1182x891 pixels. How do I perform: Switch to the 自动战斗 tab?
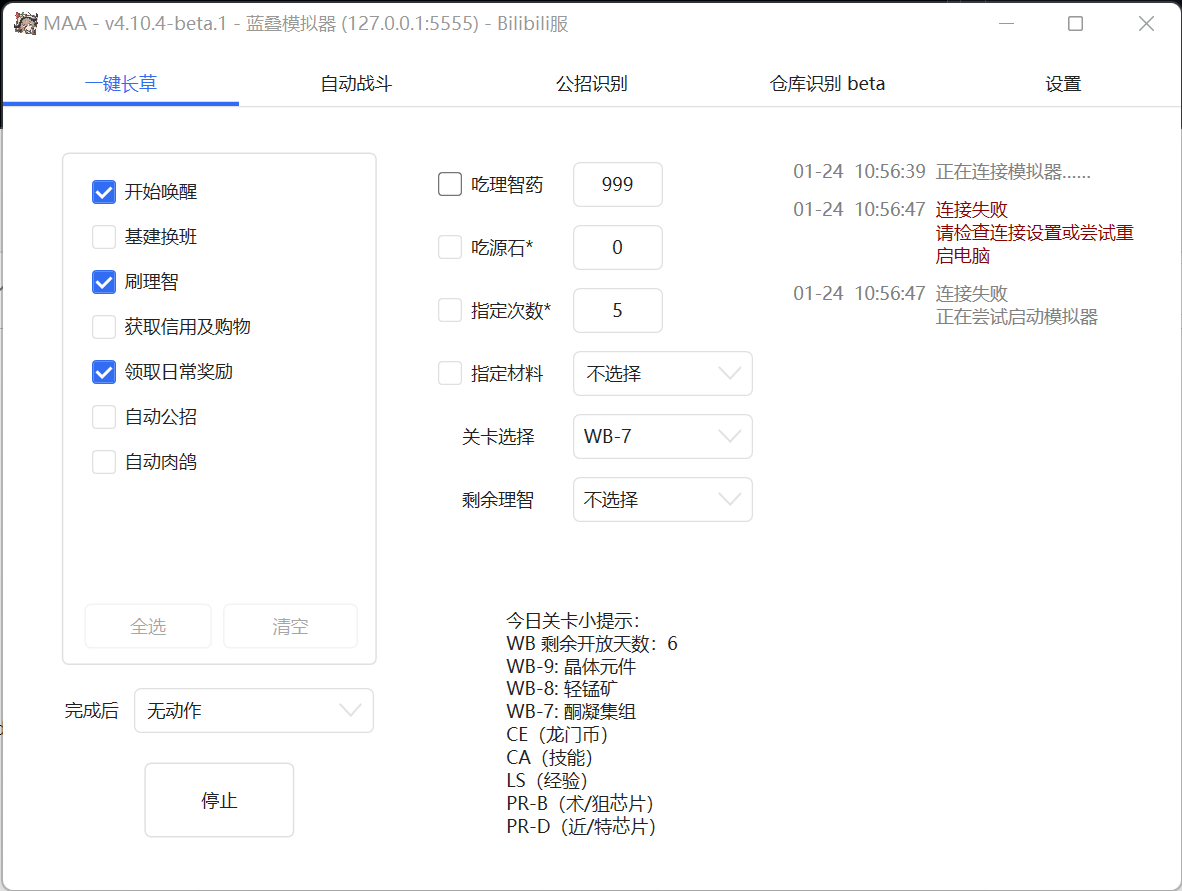point(355,83)
